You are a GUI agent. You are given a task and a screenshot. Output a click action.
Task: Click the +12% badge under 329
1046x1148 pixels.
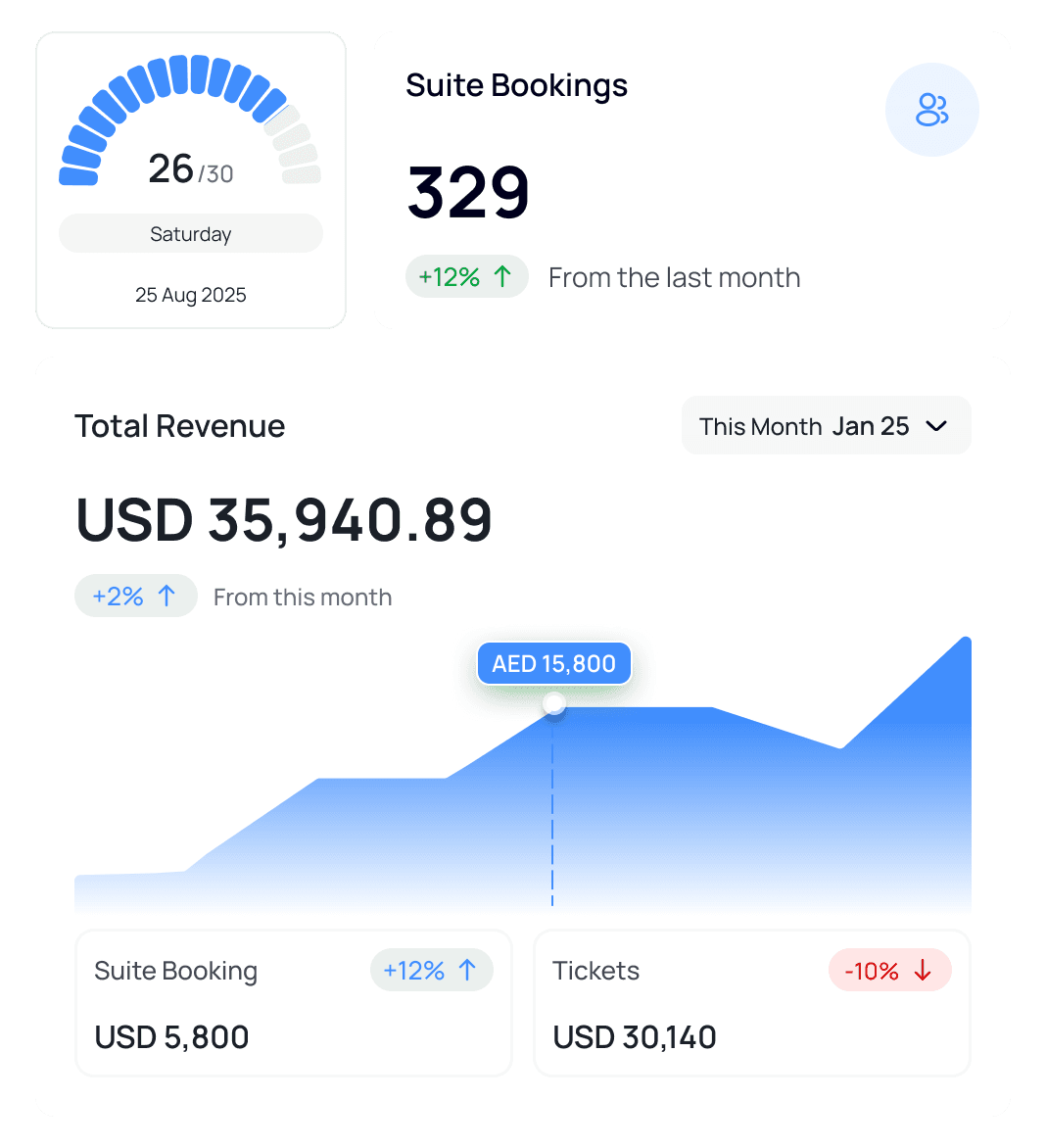click(x=467, y=276)
